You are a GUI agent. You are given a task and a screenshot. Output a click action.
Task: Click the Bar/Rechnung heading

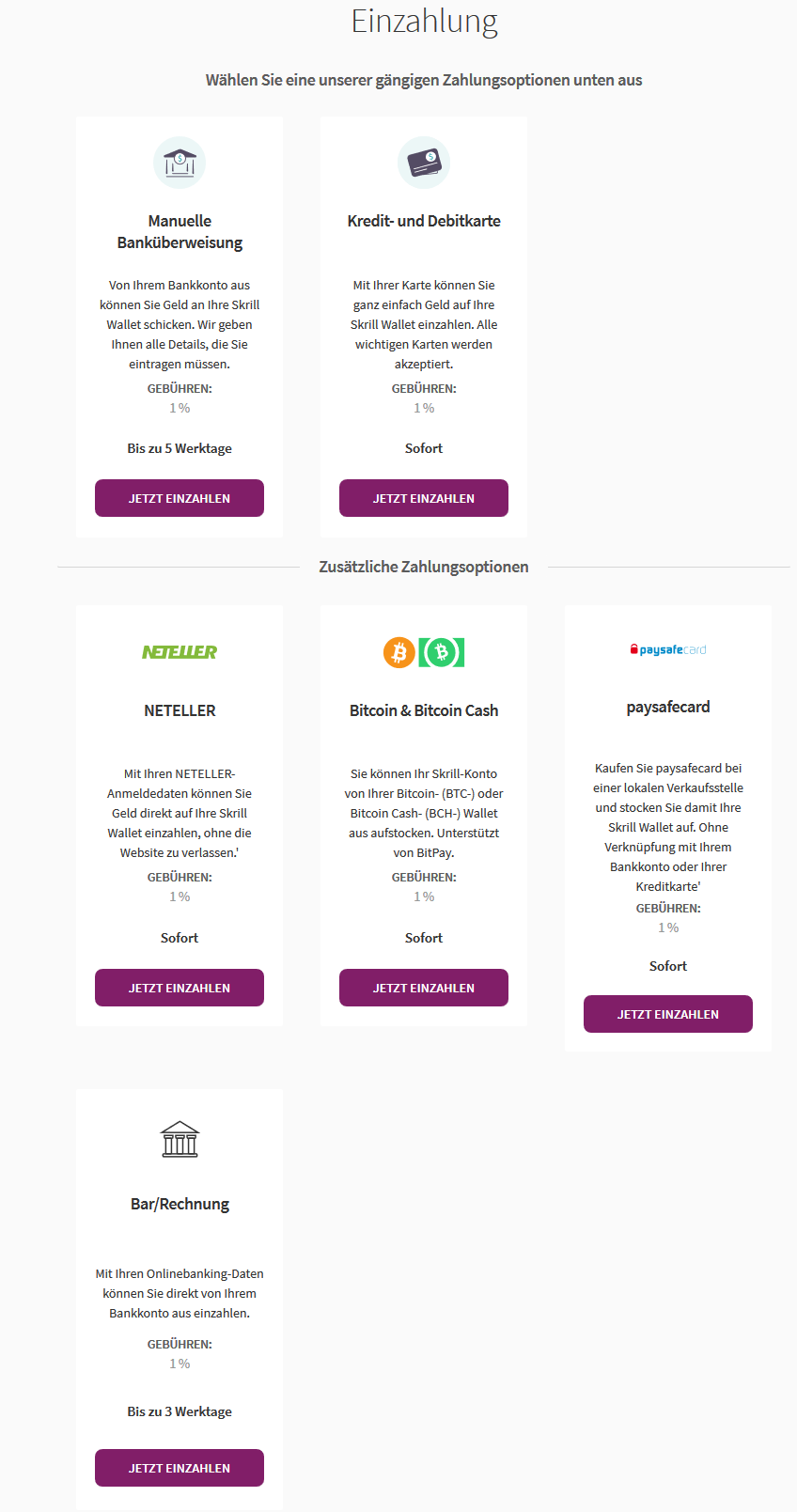pos(180,1204)
